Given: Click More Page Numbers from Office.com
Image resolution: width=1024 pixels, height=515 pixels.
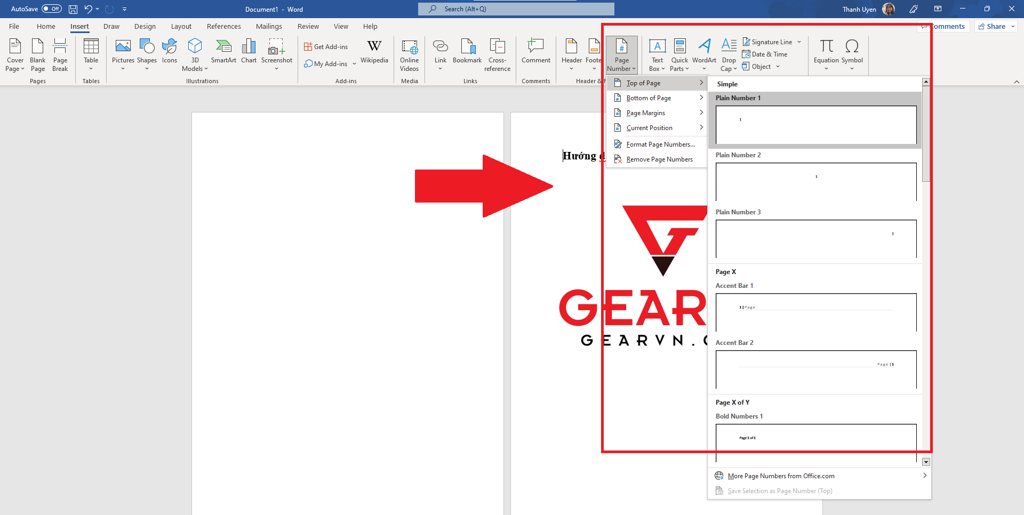Looking at the screenshot, I should click(x=820, y=476).
